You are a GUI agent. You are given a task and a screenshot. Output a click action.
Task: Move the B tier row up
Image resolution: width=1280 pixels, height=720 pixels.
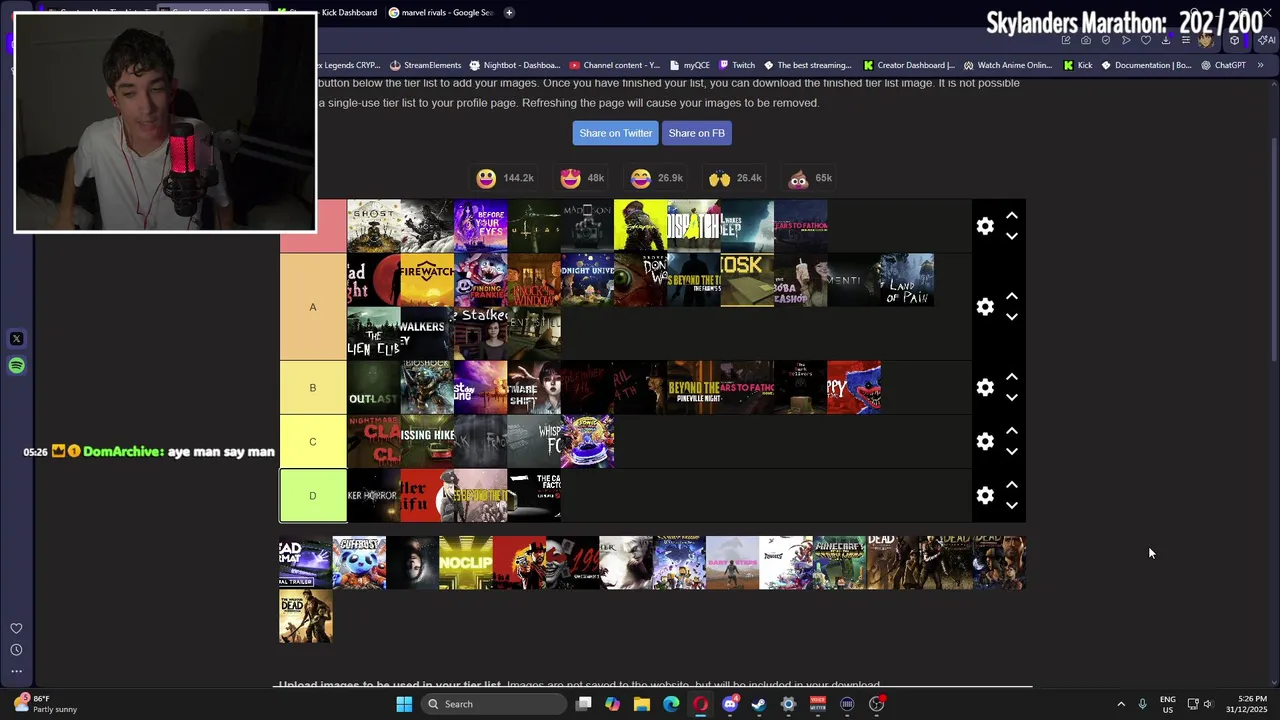tap(1012, 377)
